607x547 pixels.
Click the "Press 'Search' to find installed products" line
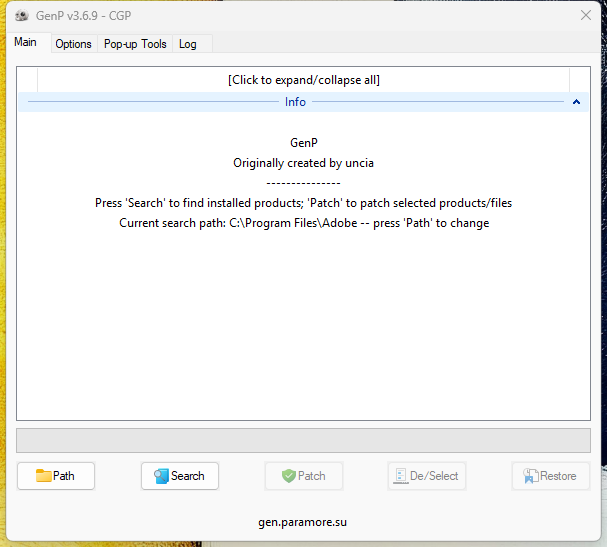pos(304,203)
